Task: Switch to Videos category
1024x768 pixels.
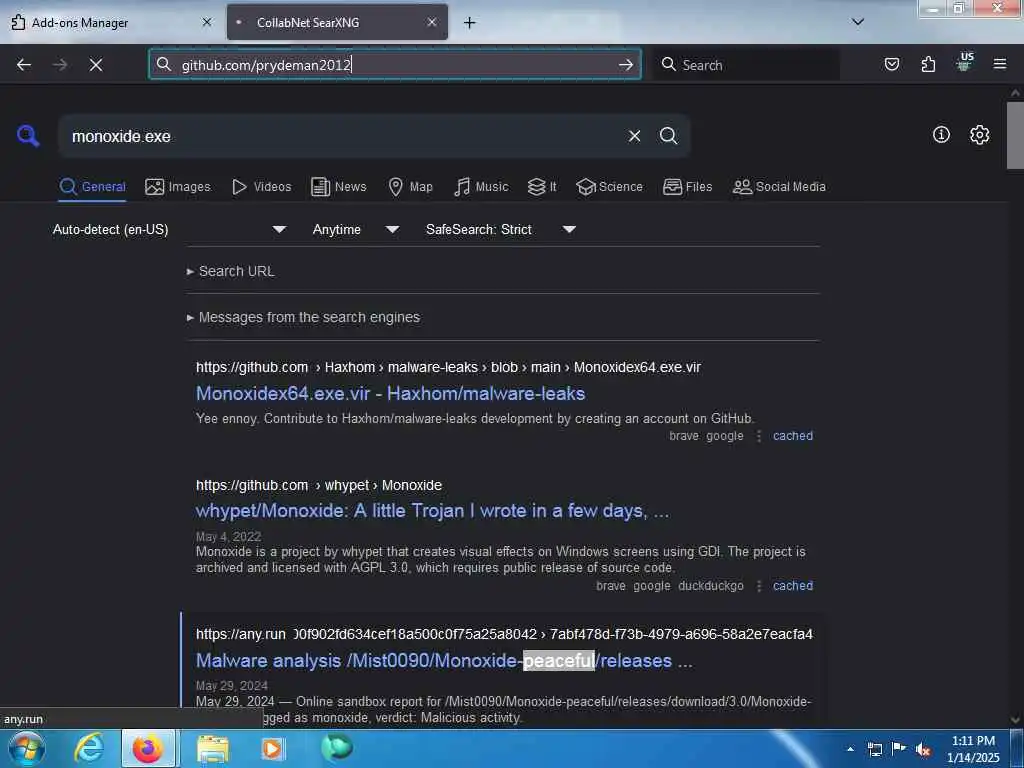Action: (x=262, y=187)
